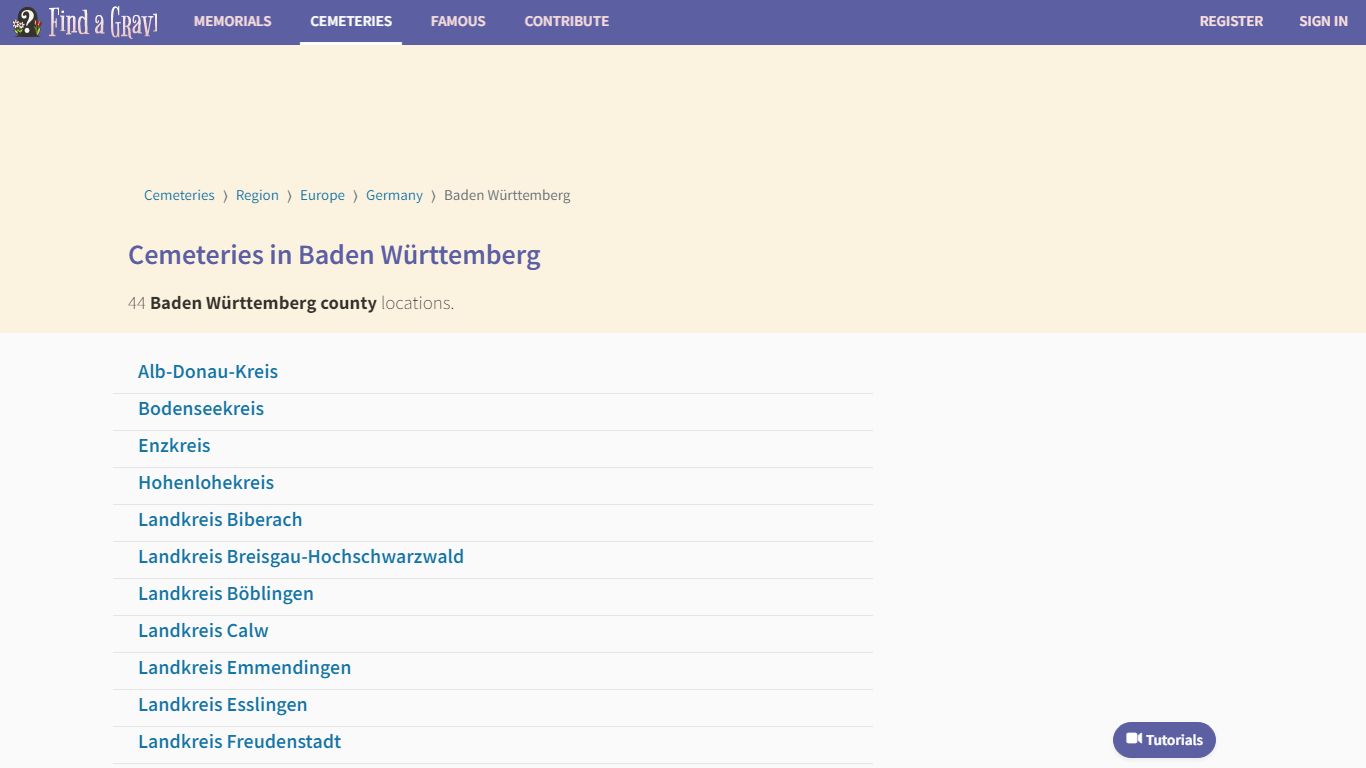1366x768 pixels.
Task: Click Sign In link
Action: [1323, 21]
